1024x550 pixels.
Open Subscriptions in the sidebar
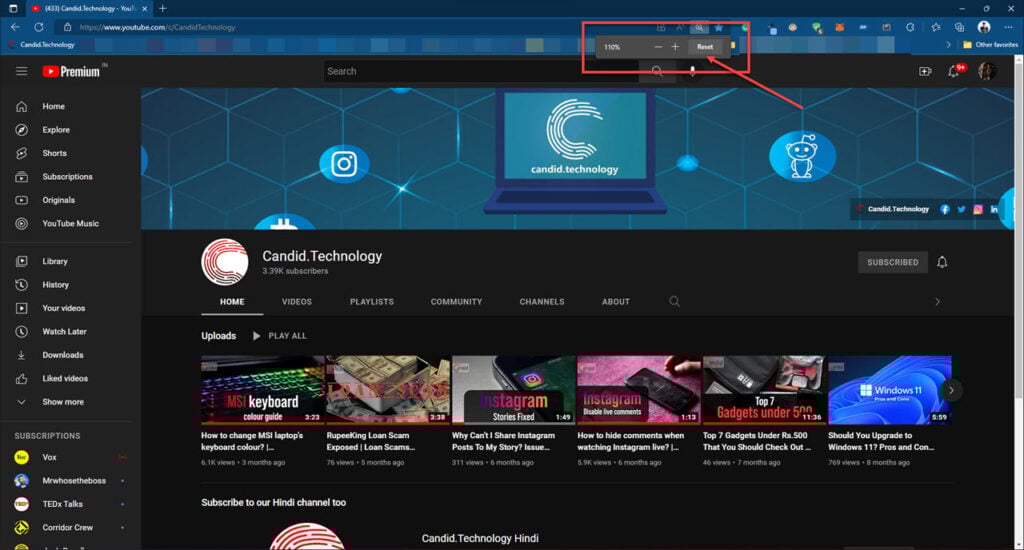pyautogui.click(x=67, y=177)
